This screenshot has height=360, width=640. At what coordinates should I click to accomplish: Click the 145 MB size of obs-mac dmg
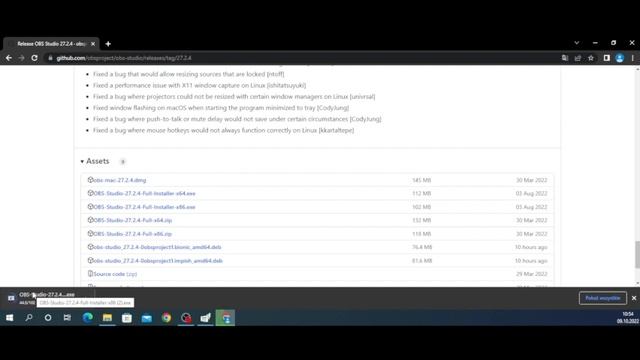pos(422,180)
